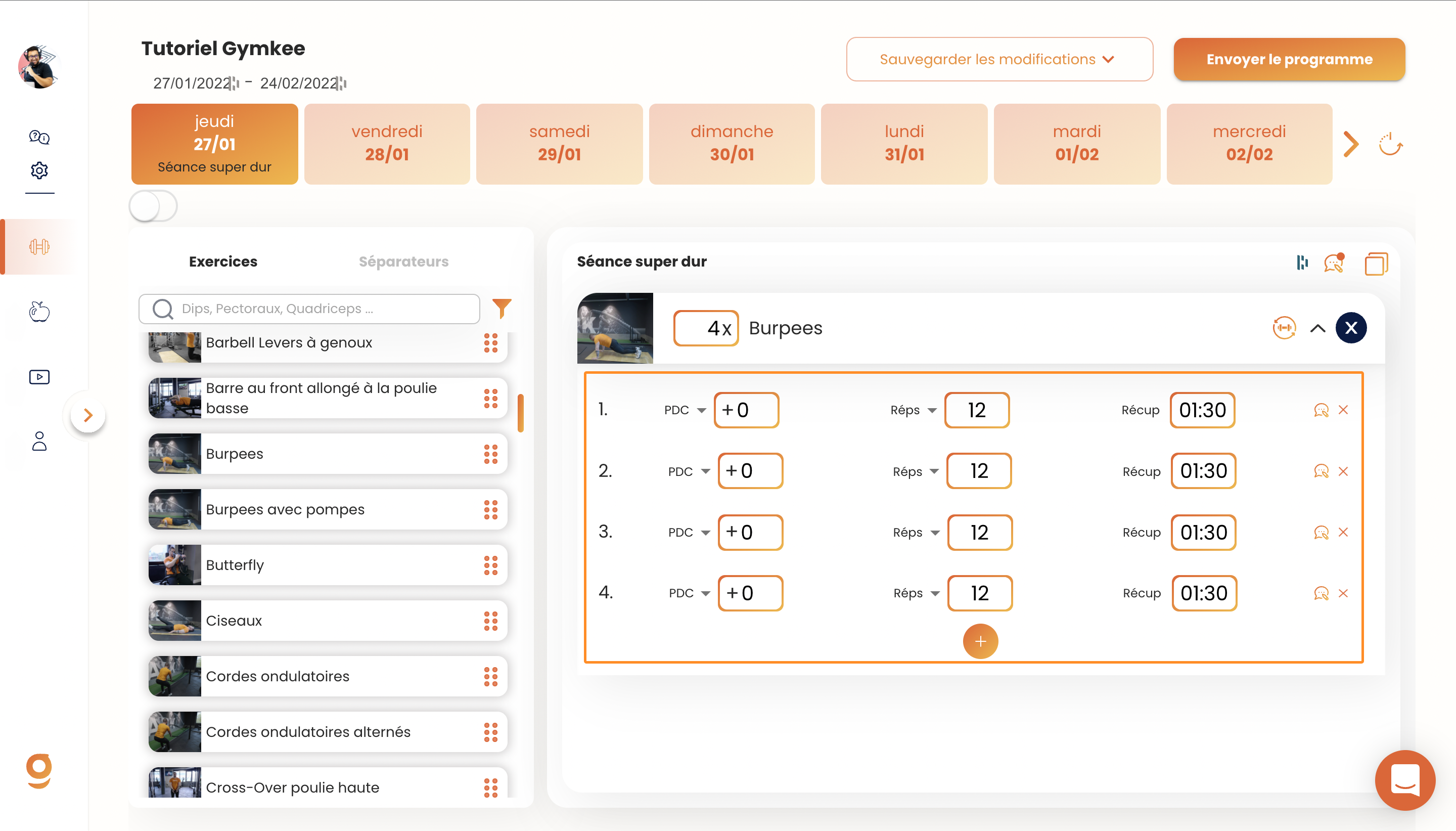The width and height of the screenshot is (1456, 831).
Task: Toggle the switch below the day cards
Action: (x=153, y=206)
